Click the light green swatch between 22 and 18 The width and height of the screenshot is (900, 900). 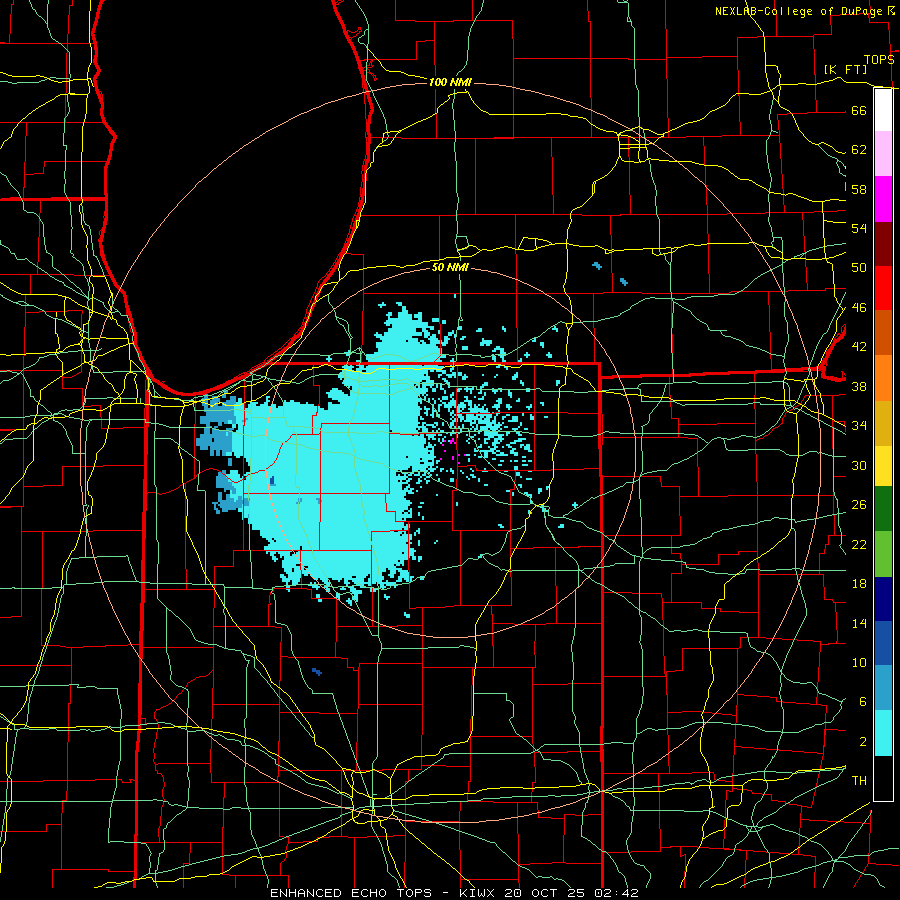883,554
